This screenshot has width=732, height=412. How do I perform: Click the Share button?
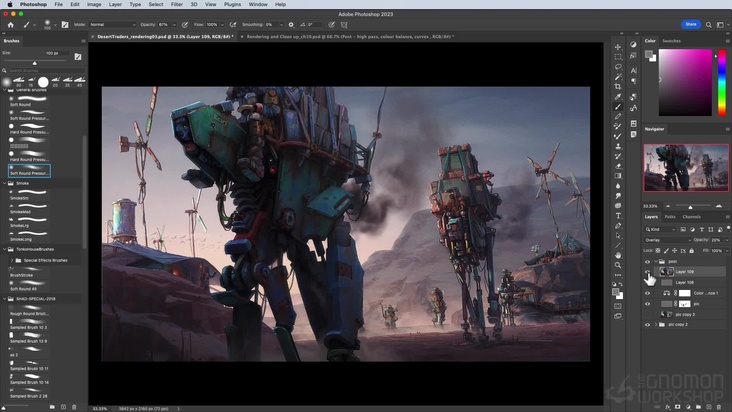pyautogui.click(x=691, y=24)
